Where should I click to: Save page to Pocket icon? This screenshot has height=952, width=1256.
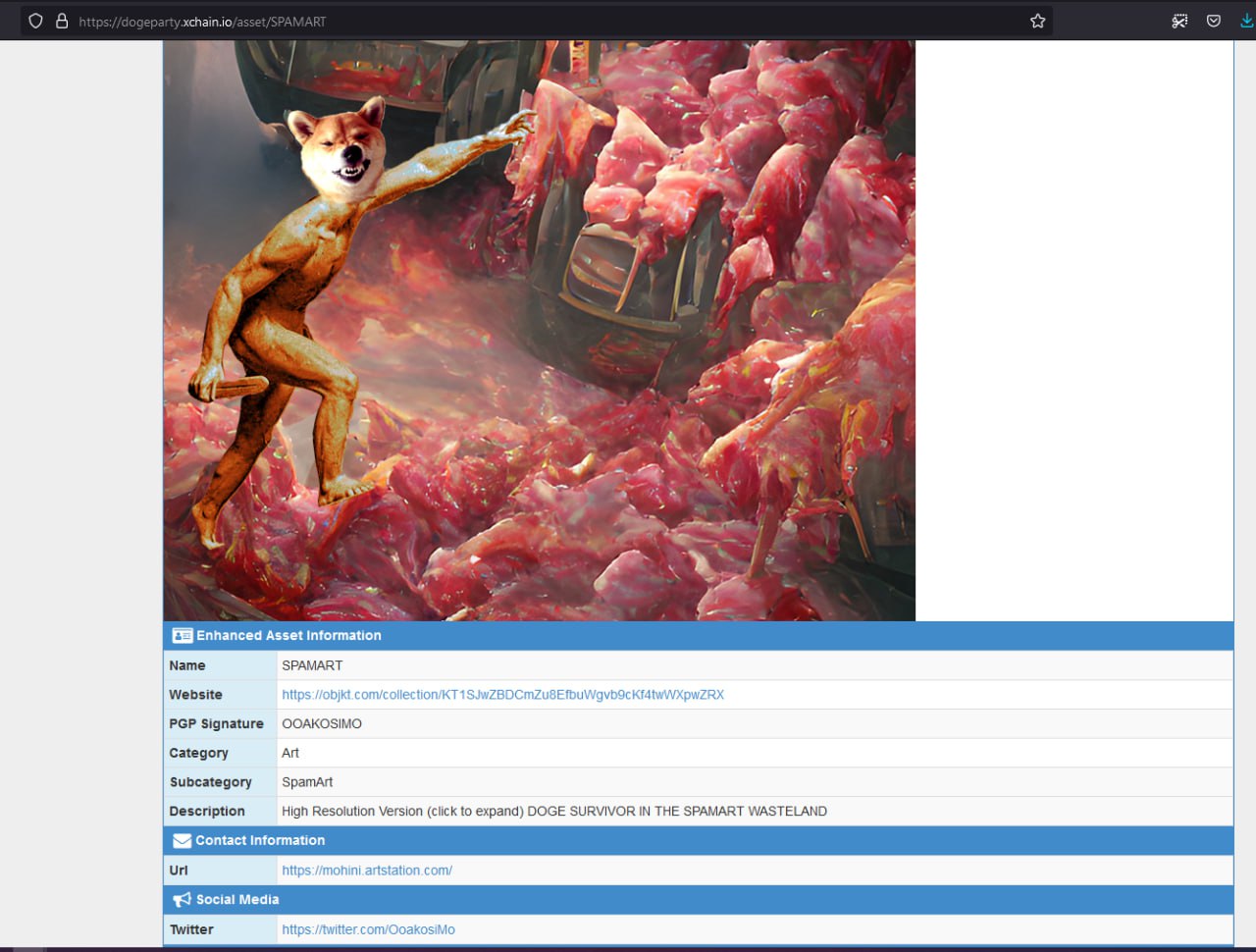pos(1214,21)
